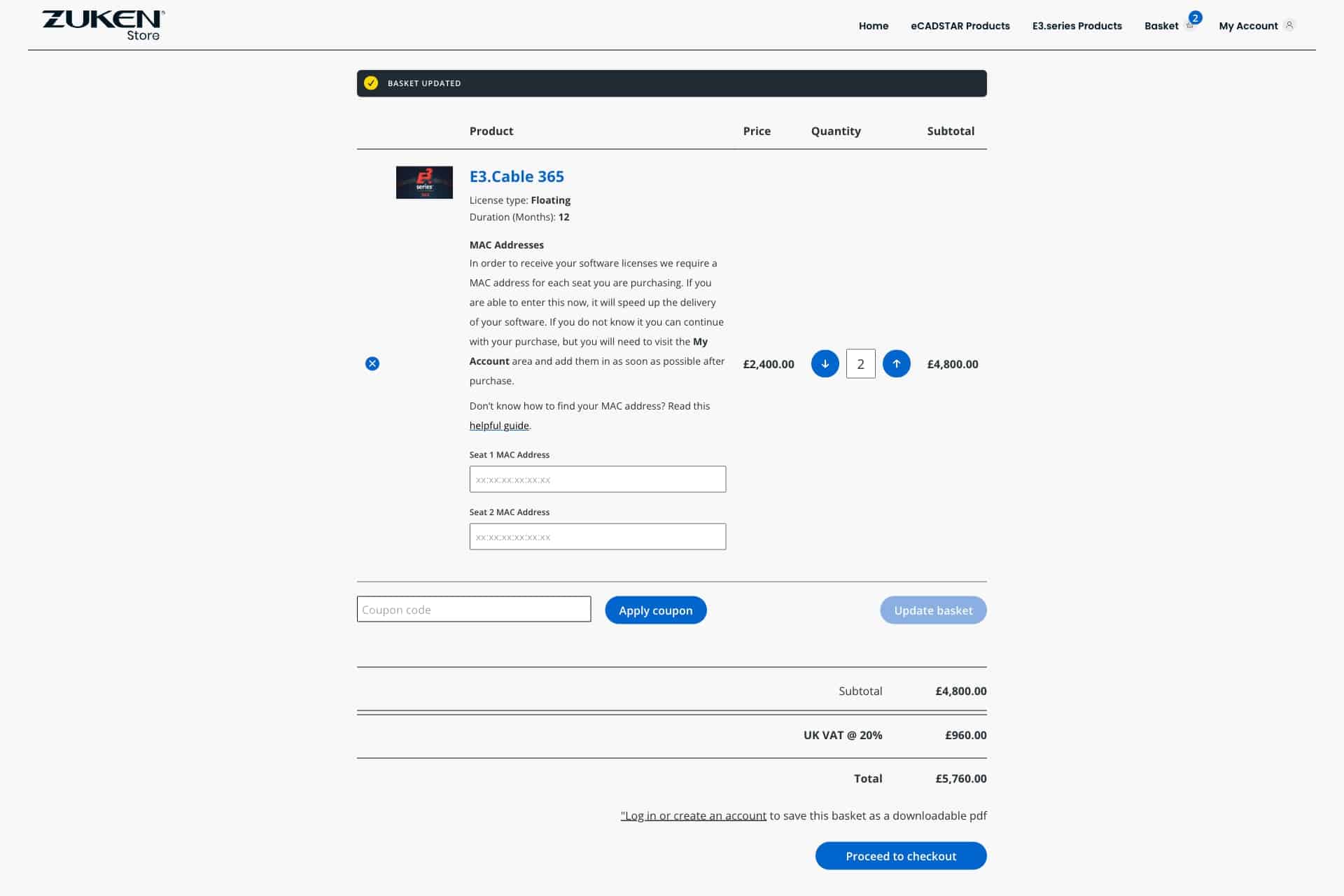
Task: Proceed to checkout
Action: [900, 855]
